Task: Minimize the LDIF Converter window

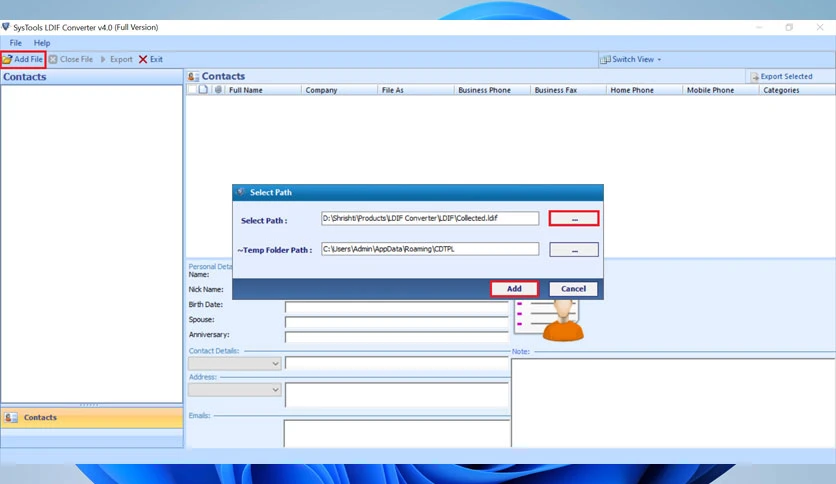Action: [x=759, y=27]
